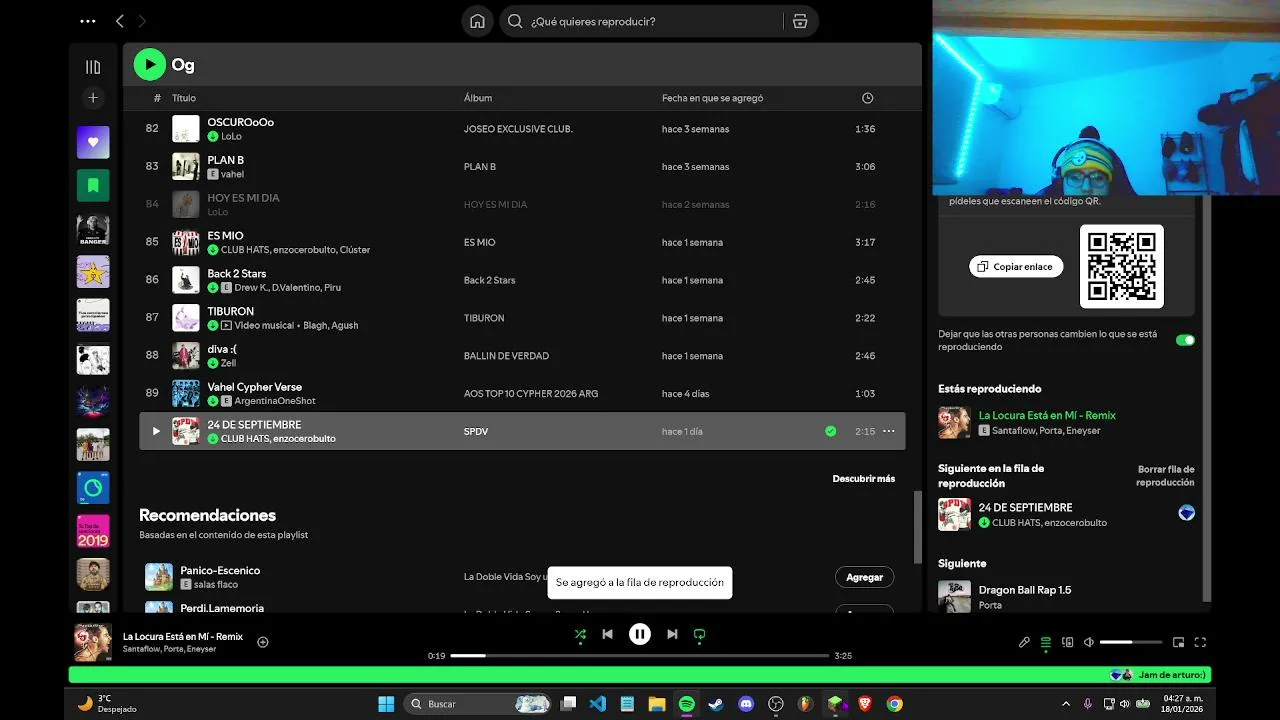Viewport: 1280px width, 720px height.
Task: Sort by the Álbum column header
Action: pyautogui.click(x=478, y=98)
